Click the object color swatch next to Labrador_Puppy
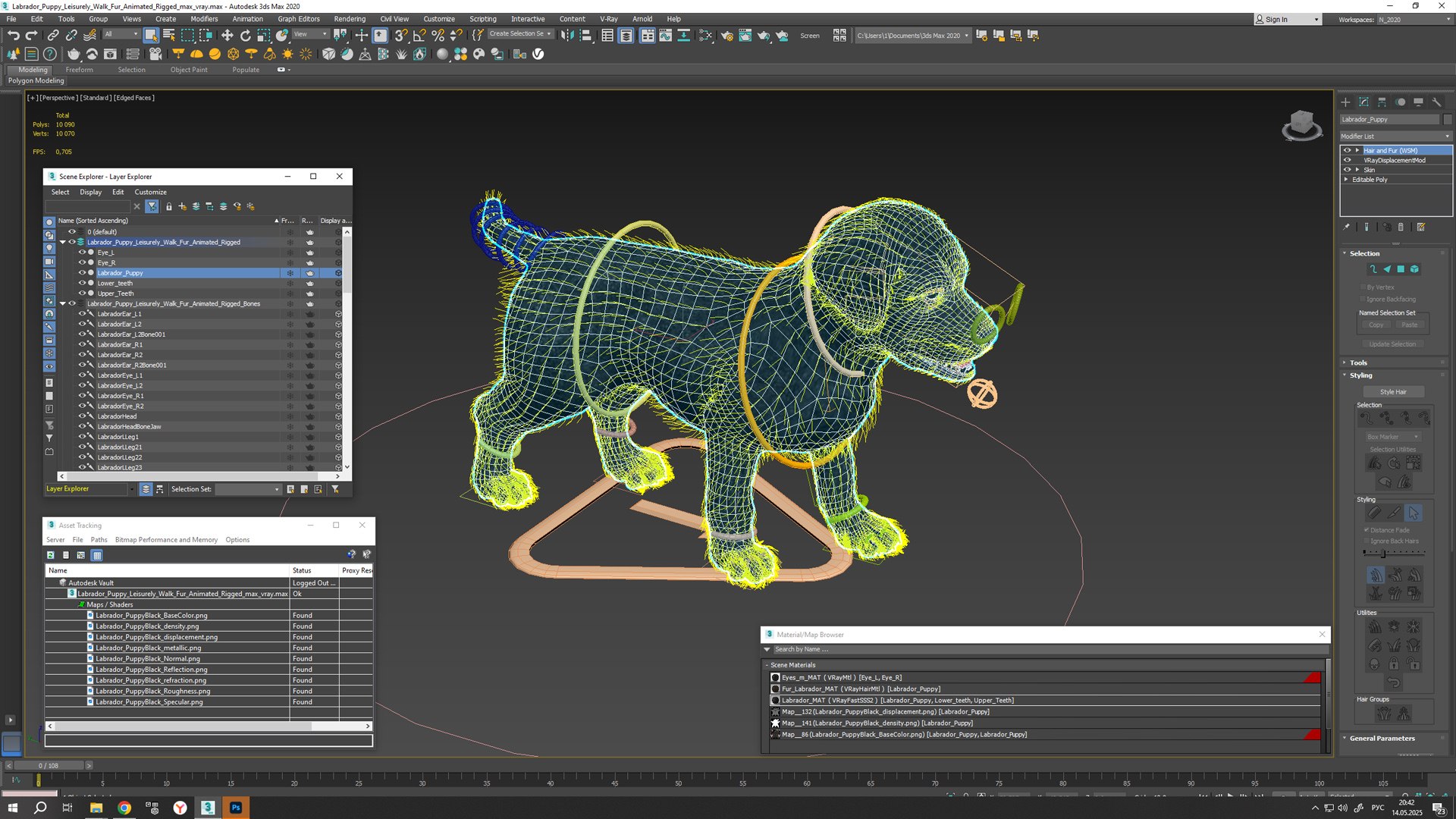Viewport: 1456px width, 819px height. click(1448, 119)
